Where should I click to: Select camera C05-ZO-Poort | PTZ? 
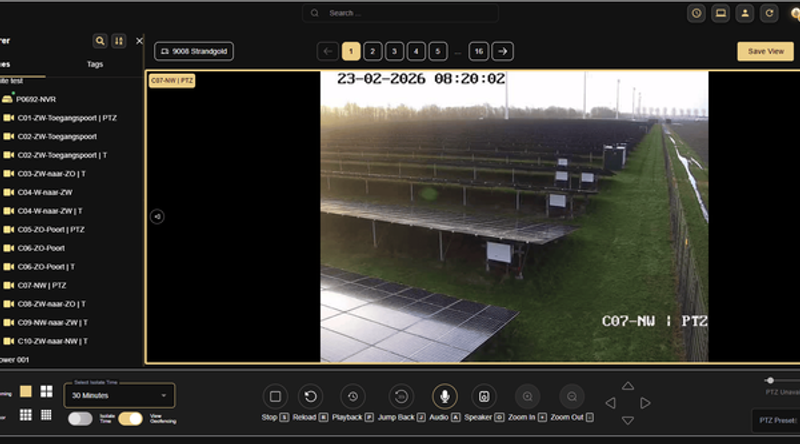tap(44, 230)
